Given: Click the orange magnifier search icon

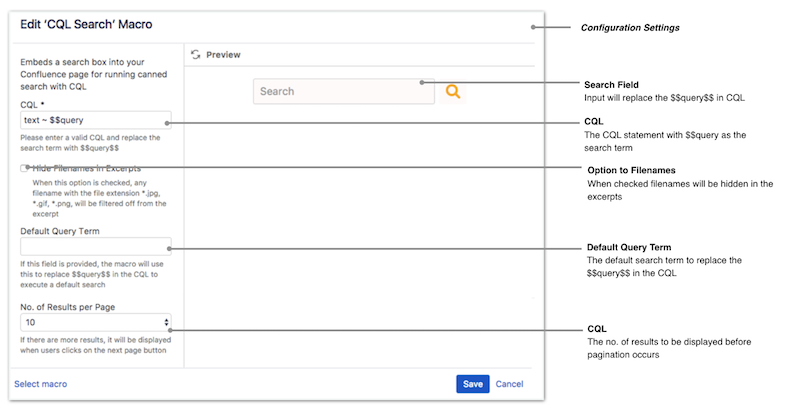Looking at the screenshot, I should tap(452, 91).
